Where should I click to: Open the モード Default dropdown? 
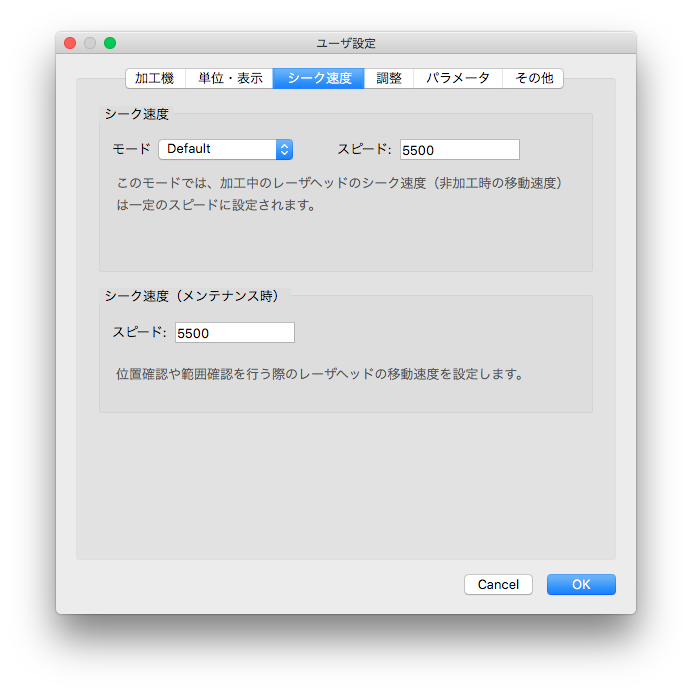point(226,149)
